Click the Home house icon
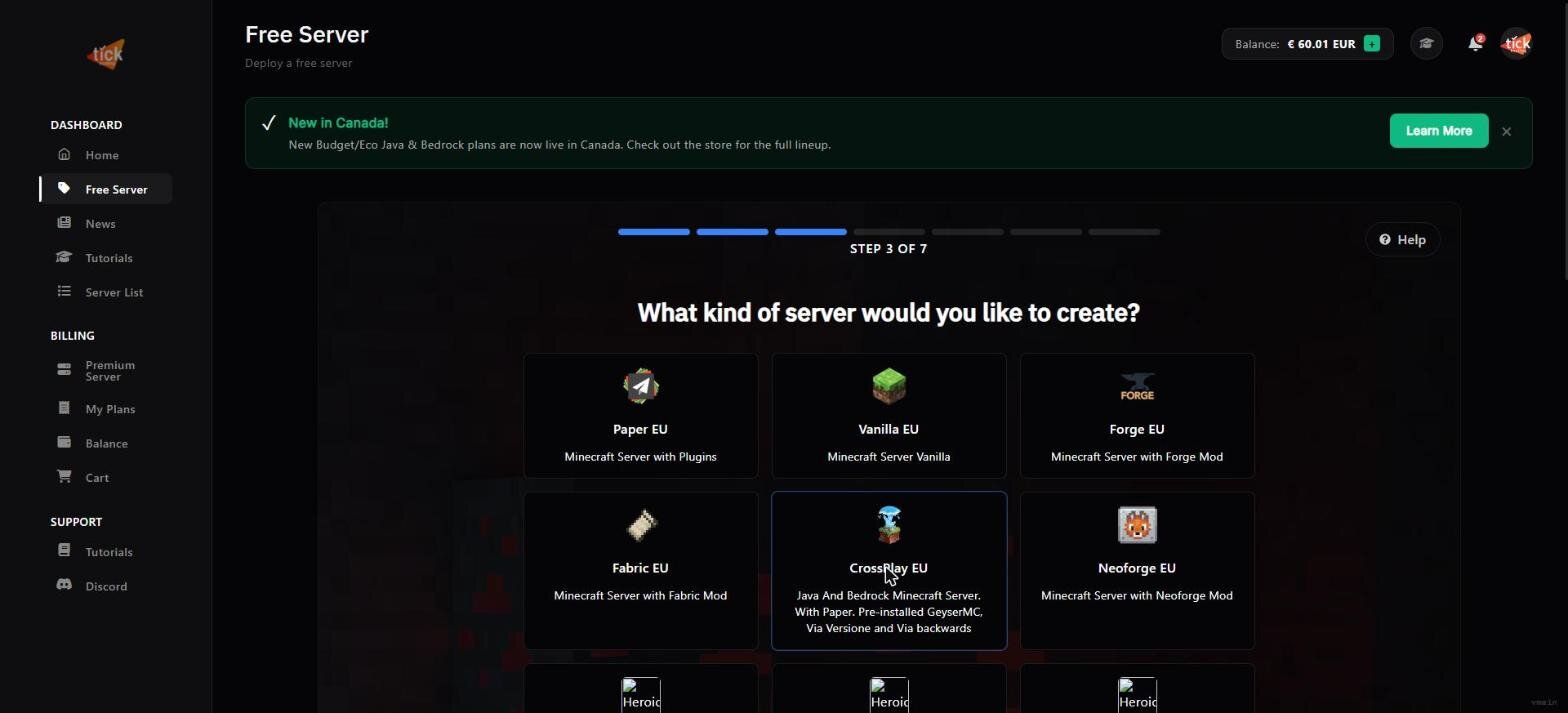 (x=64, y=154)
